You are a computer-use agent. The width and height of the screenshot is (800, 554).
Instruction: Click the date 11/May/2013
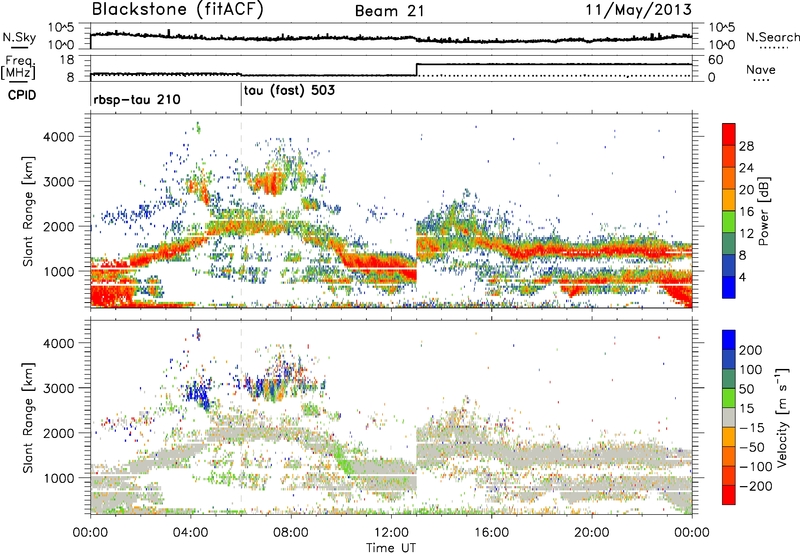click(638, 10)
